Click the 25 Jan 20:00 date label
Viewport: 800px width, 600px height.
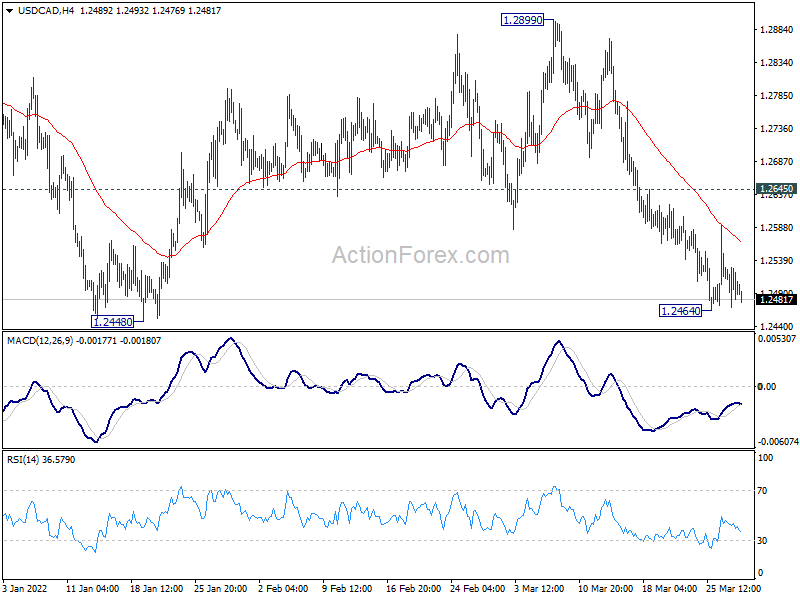[x=220, y=589]
